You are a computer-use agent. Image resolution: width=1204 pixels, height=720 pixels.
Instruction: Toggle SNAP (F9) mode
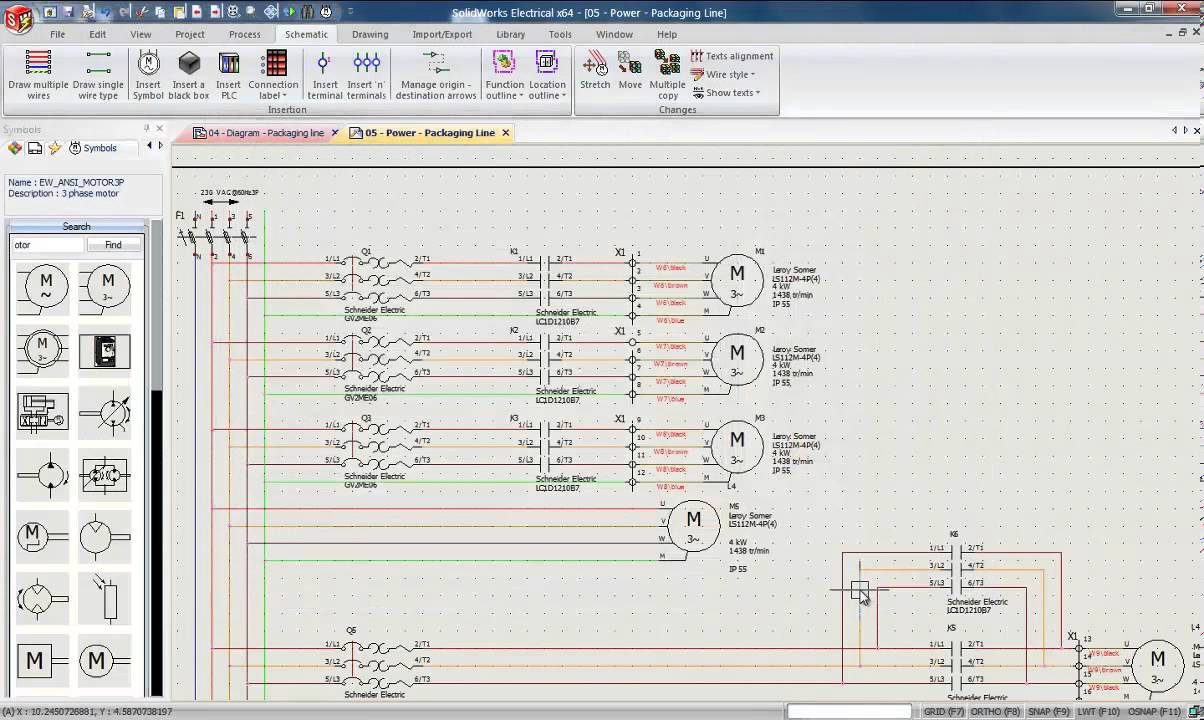pos(1048,712)
